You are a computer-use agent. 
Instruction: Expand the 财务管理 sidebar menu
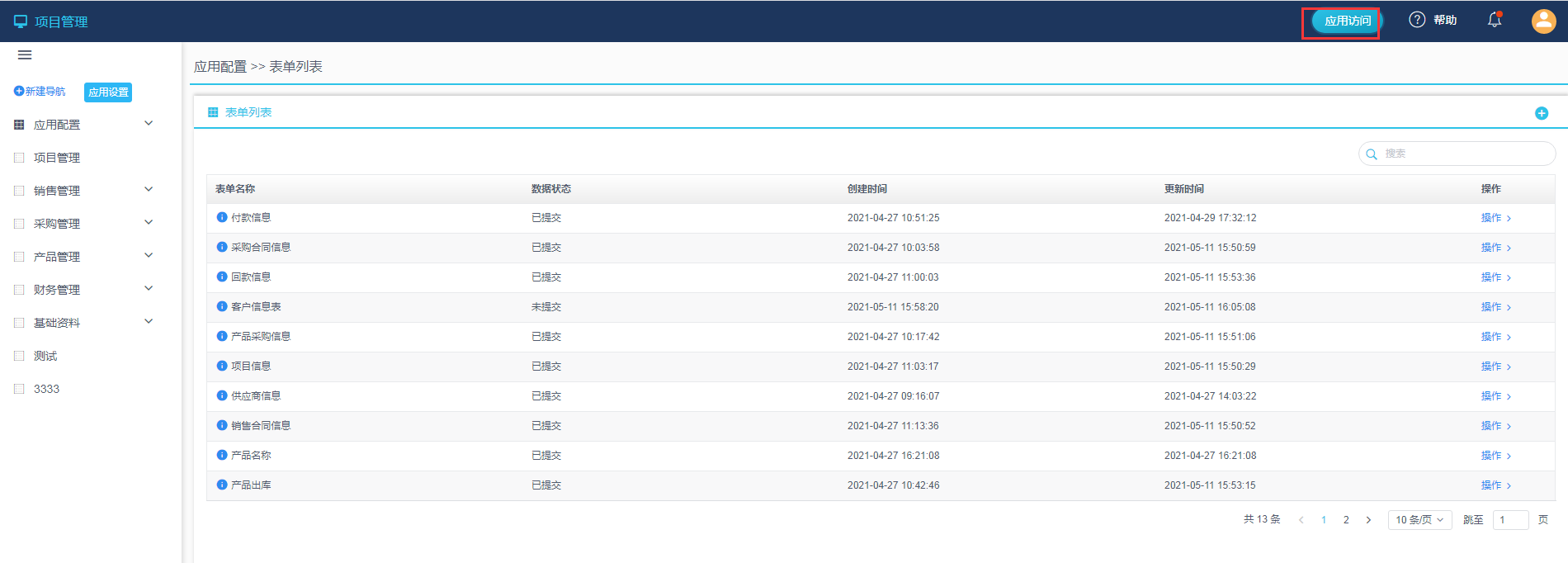tap(149, 289)
